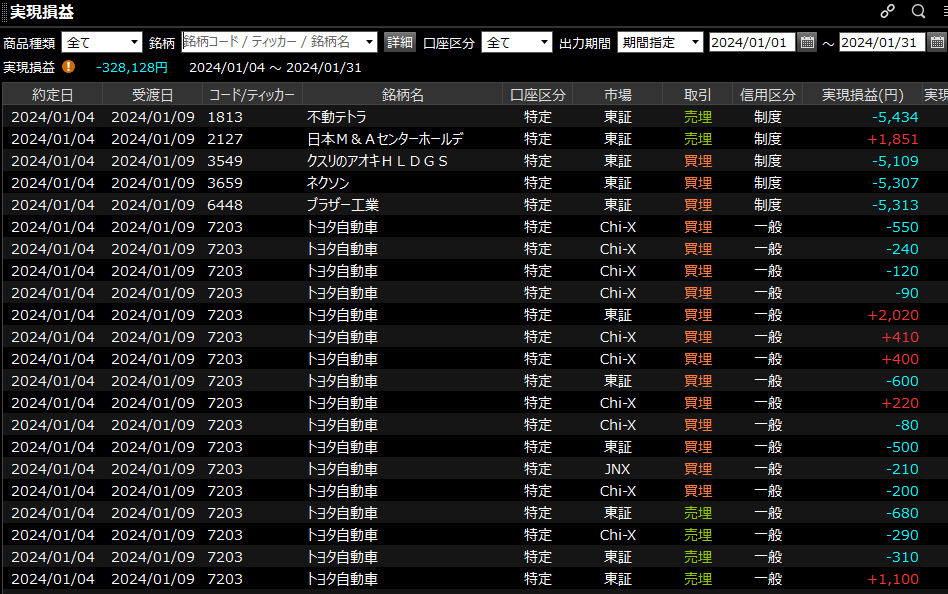Sort by 受渡日 column header
The image size is (948, 594).
pos(152,95)
